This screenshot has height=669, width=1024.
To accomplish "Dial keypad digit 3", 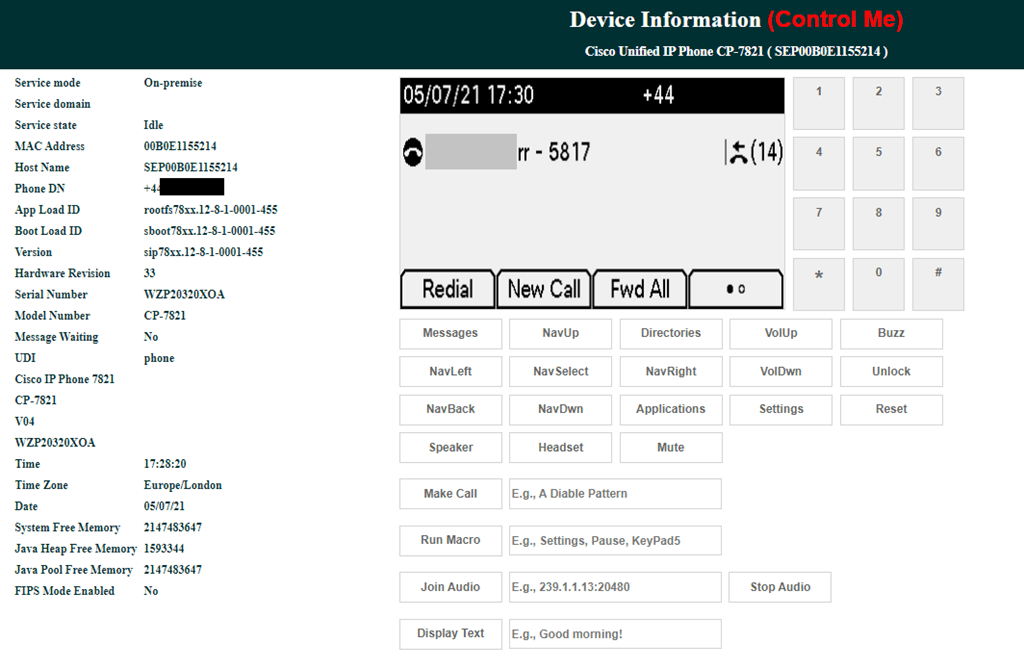I will click(938, 103).
